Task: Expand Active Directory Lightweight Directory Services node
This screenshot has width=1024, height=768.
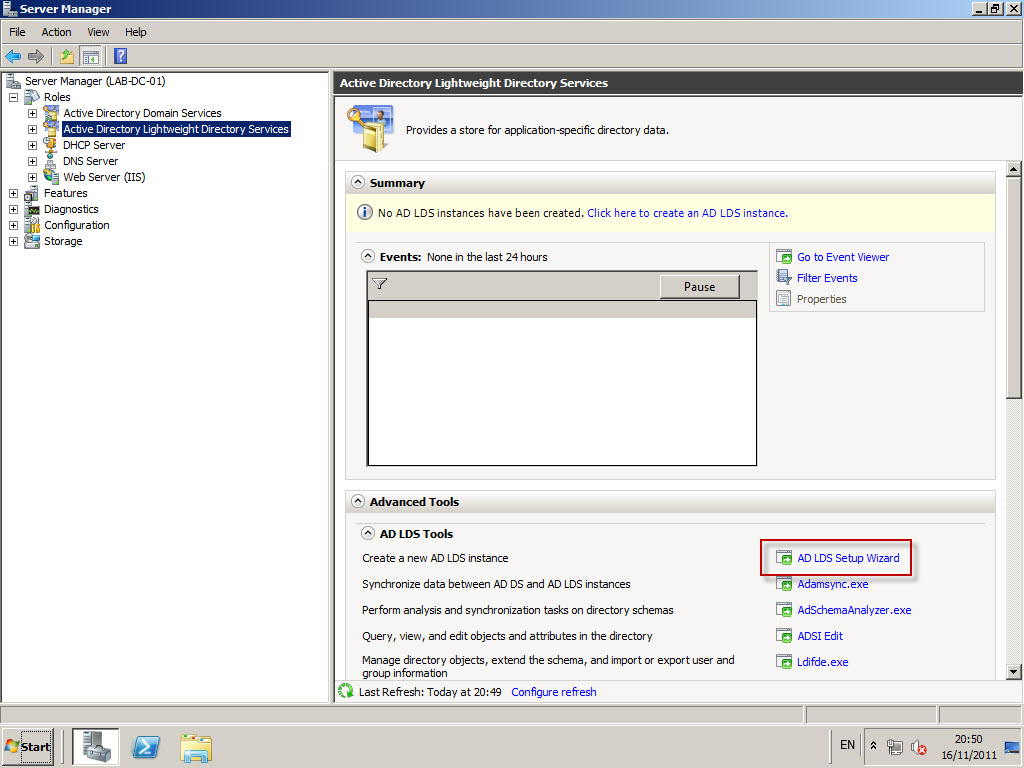Action: coord(32,129)
